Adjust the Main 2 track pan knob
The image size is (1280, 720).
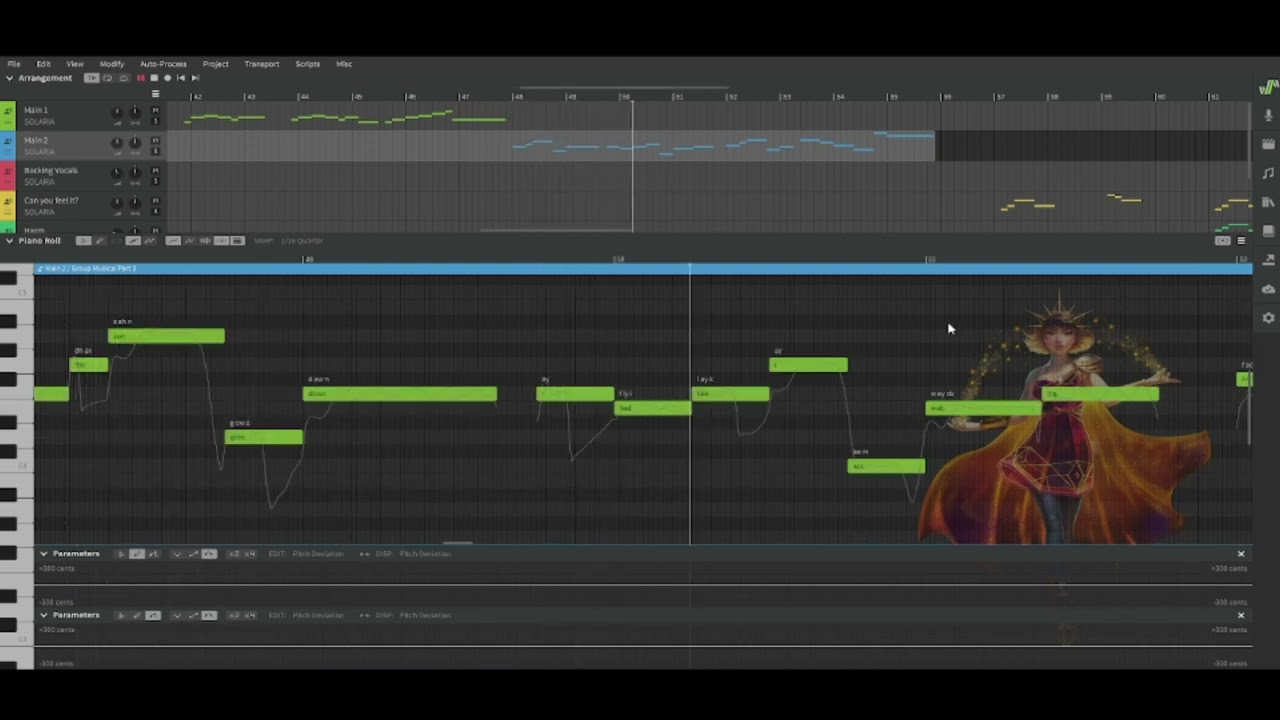[135, 142]
